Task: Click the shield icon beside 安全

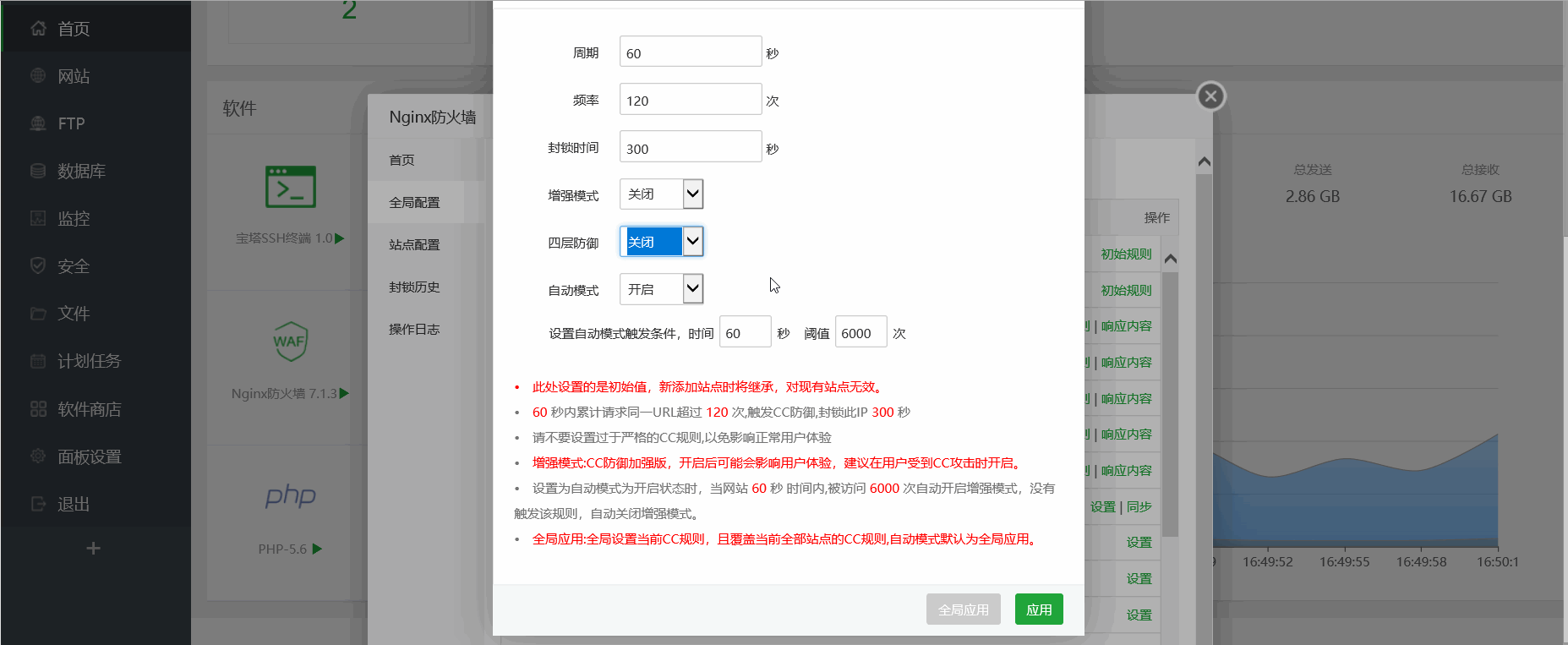Action: click(38, 265)
